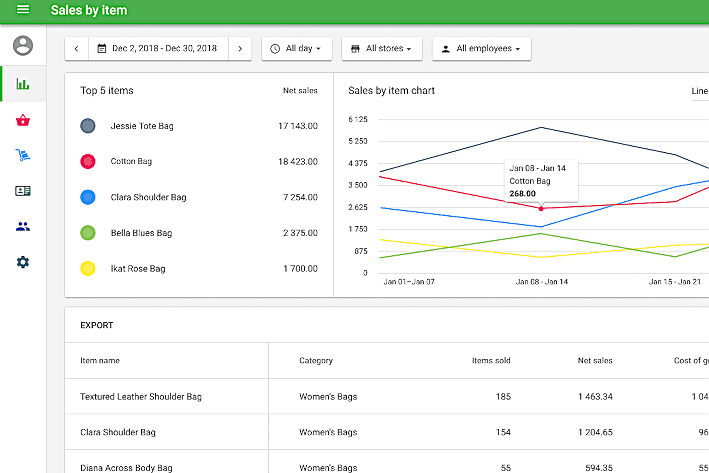
Task: Expand the All day dropdown
Action: [296, 49]
